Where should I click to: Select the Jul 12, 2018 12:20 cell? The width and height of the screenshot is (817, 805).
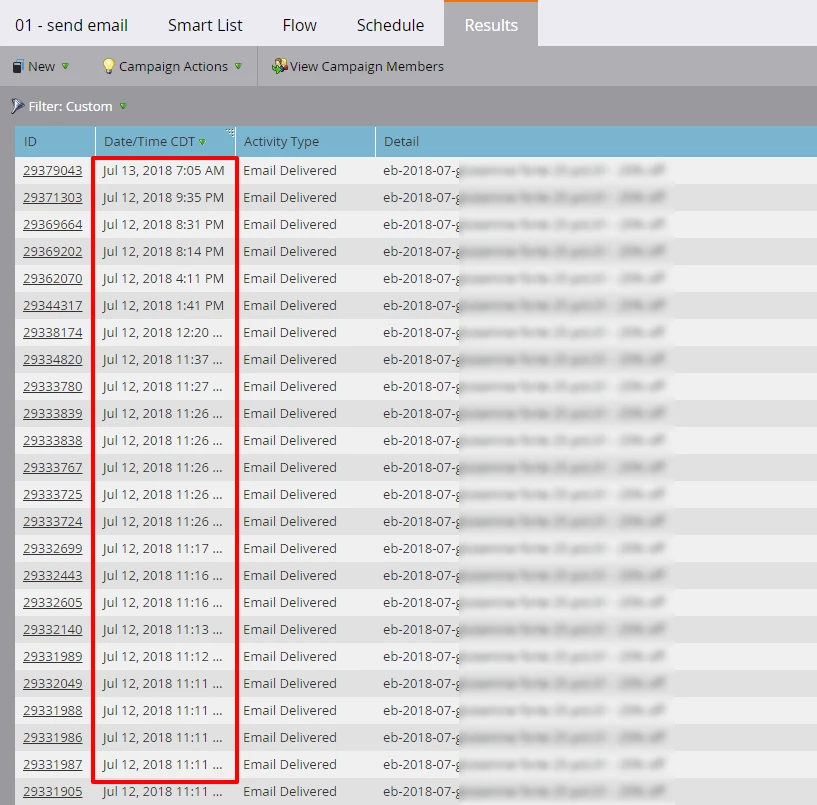(163, 333)
